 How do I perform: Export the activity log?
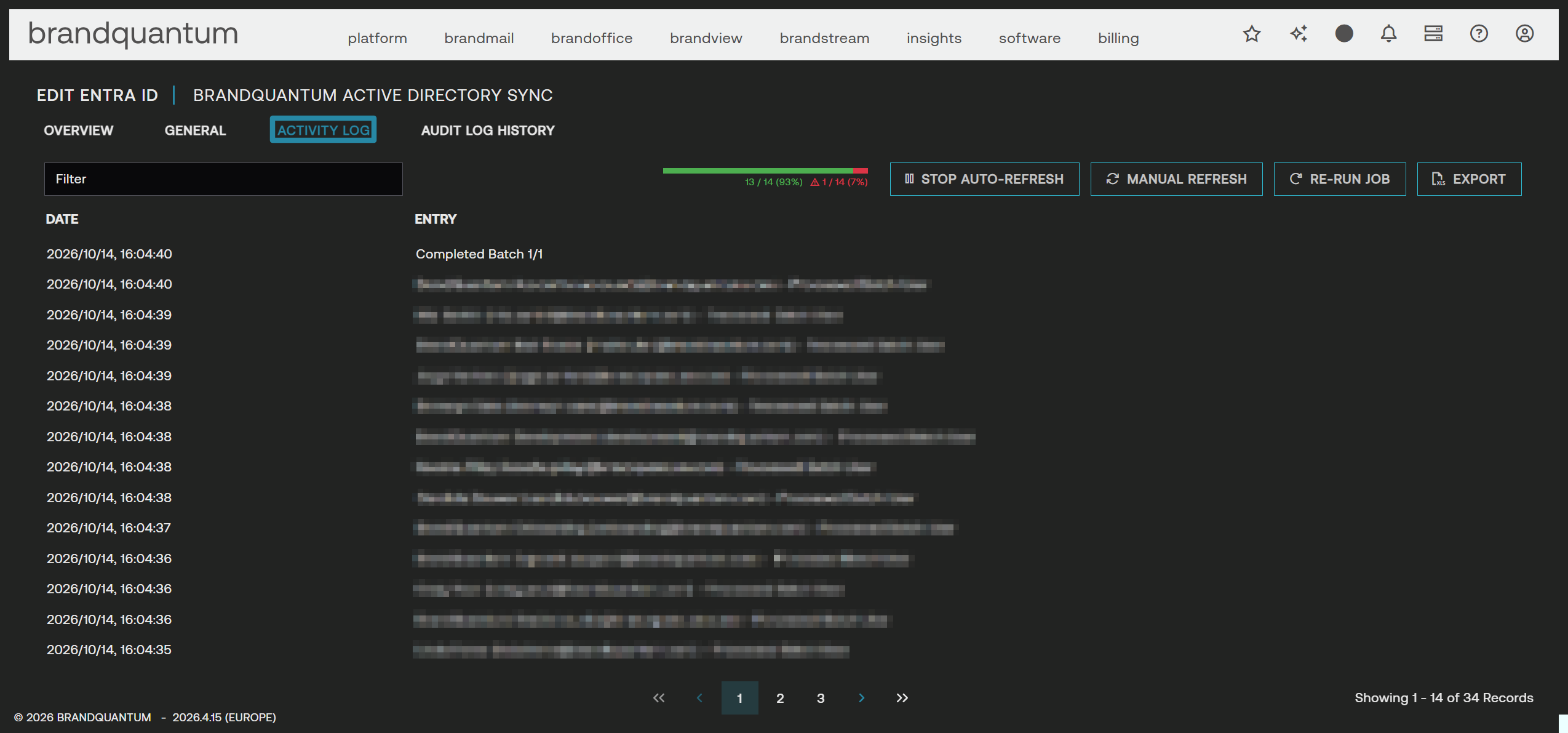(x=1469, y=179)
